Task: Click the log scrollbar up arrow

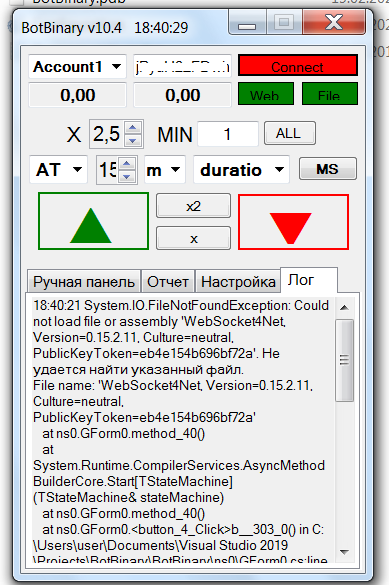Action: click(x=344, y=307)
